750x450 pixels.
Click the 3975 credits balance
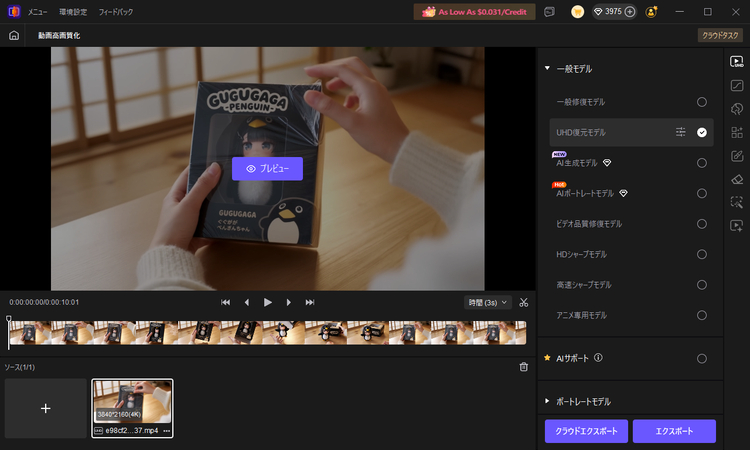click(613, 11)
